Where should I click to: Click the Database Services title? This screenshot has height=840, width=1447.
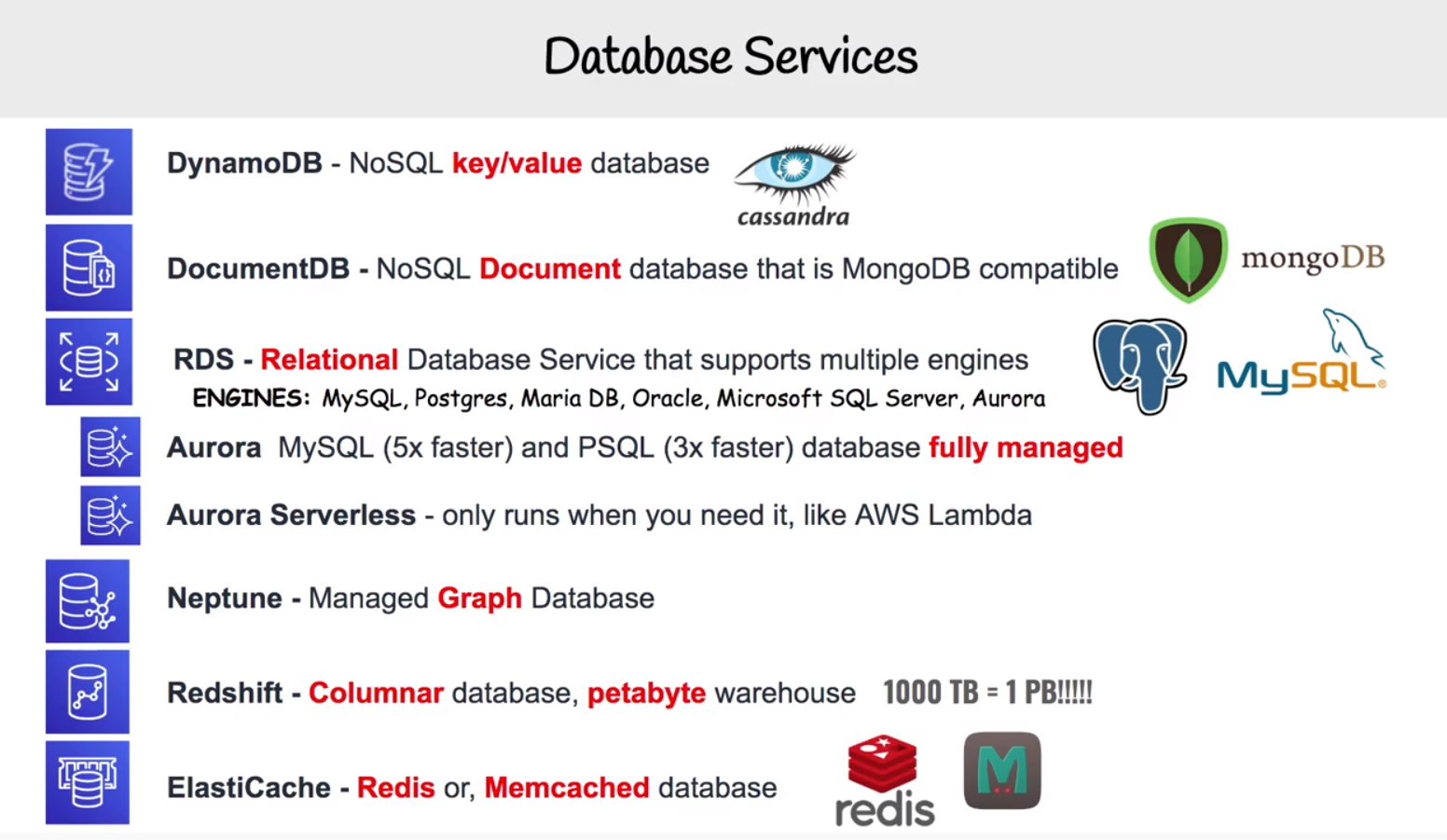[x=731, y=57]
